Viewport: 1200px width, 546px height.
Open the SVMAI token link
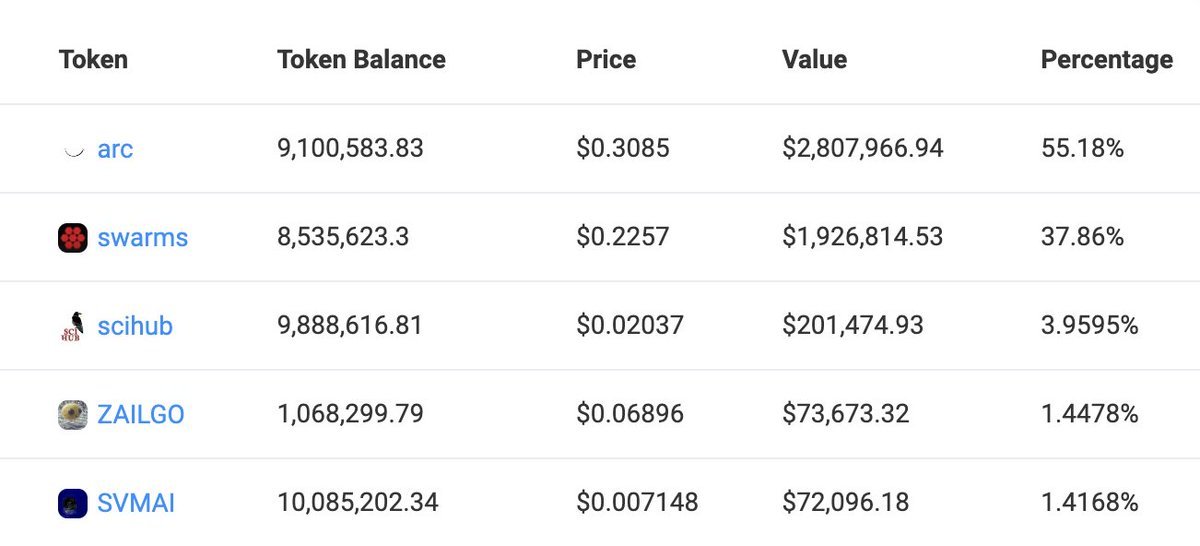pos(136,503)
